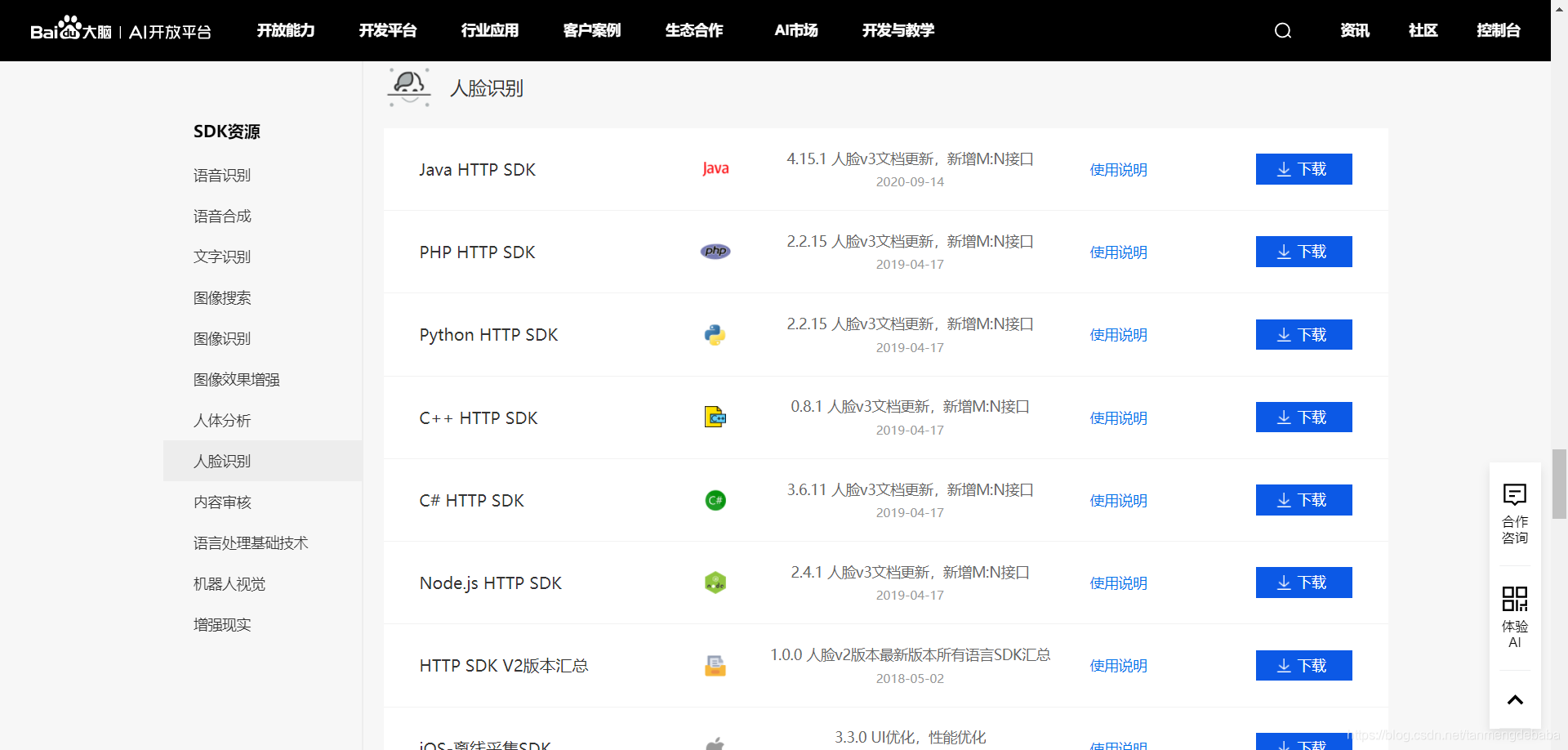Download the Java HTTP SDK
Image resolution: width=1568 pixels, height=750 pixels.
[x=1303, y=169]
